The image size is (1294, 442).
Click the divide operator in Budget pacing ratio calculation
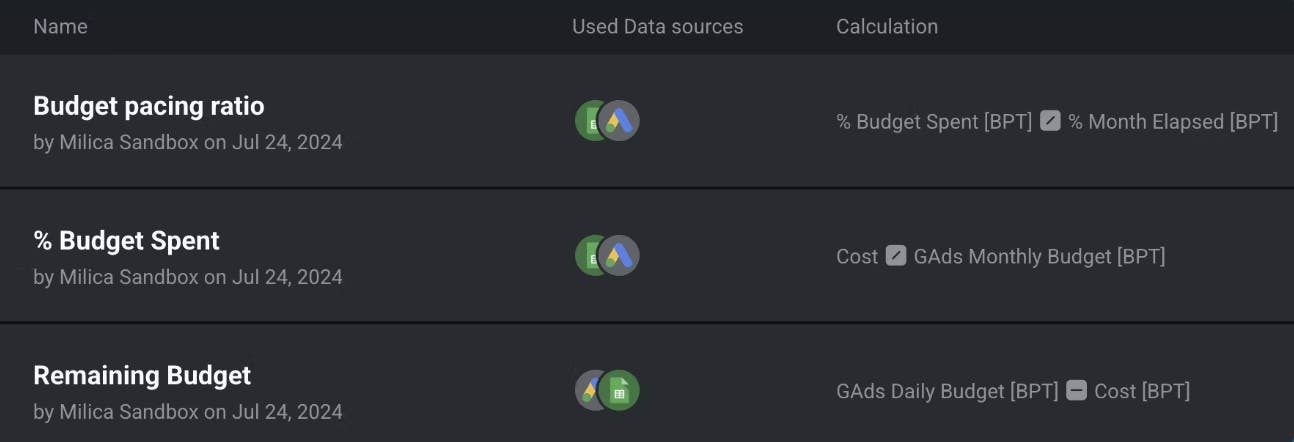coord(1050,122)
